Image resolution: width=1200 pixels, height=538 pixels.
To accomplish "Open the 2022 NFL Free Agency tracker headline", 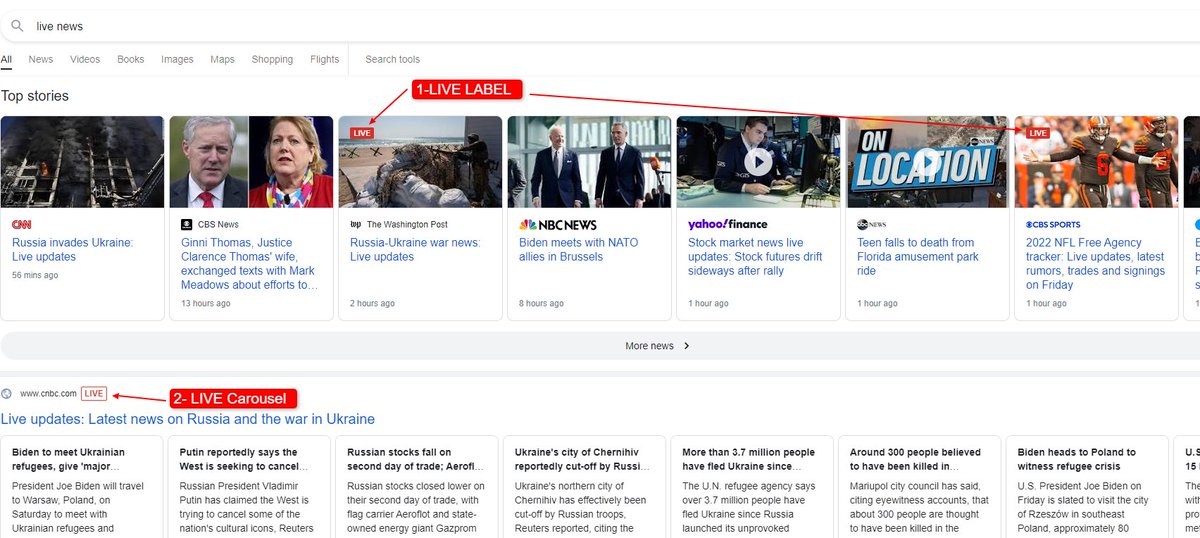I will click(1095, 264).
